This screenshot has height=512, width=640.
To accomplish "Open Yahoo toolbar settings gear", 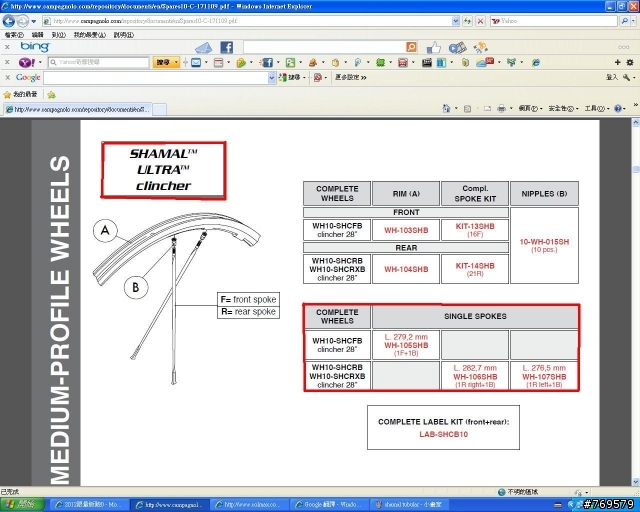I will click(630, 62).
